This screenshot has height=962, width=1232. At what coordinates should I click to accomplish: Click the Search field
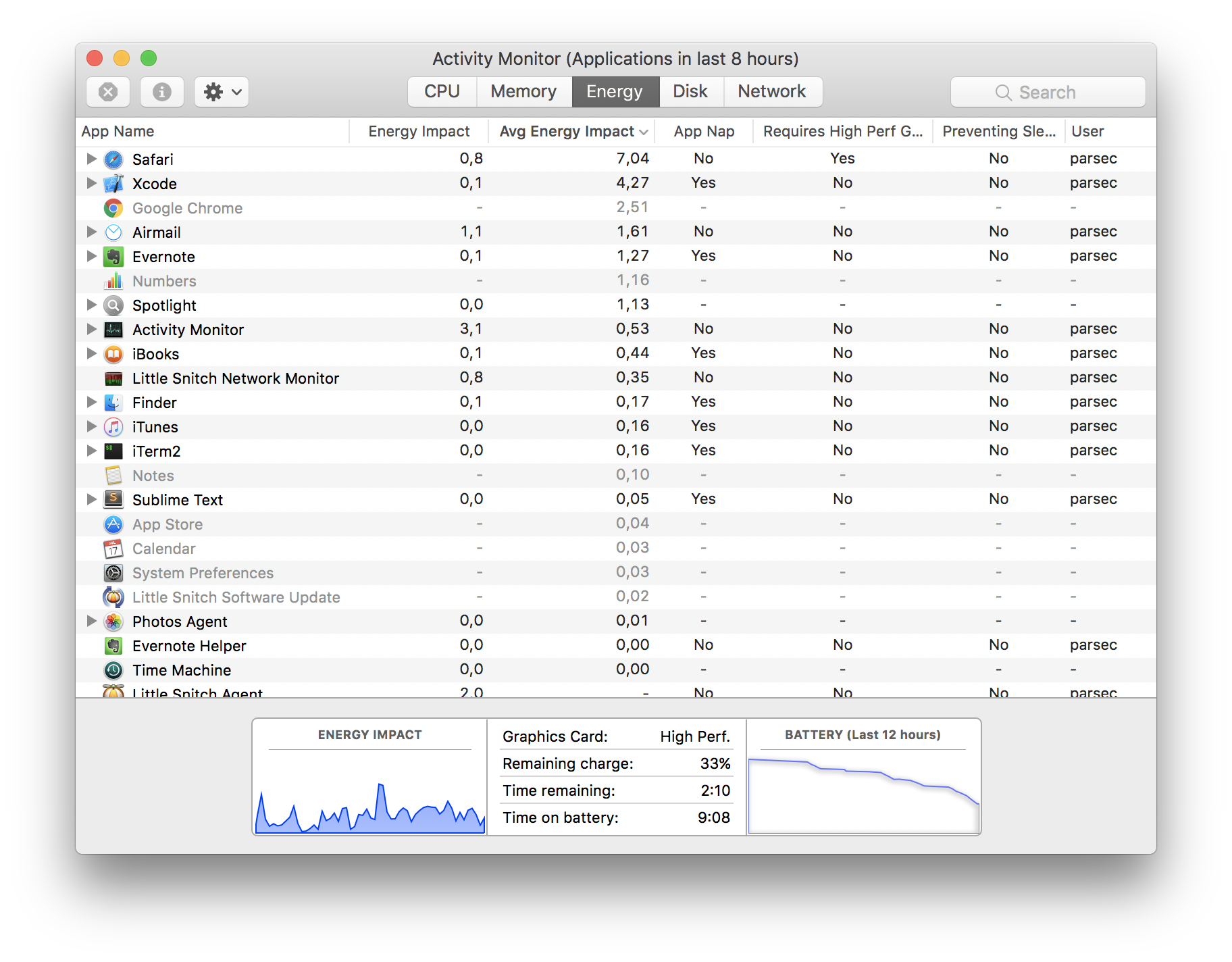pos(1048,92)
